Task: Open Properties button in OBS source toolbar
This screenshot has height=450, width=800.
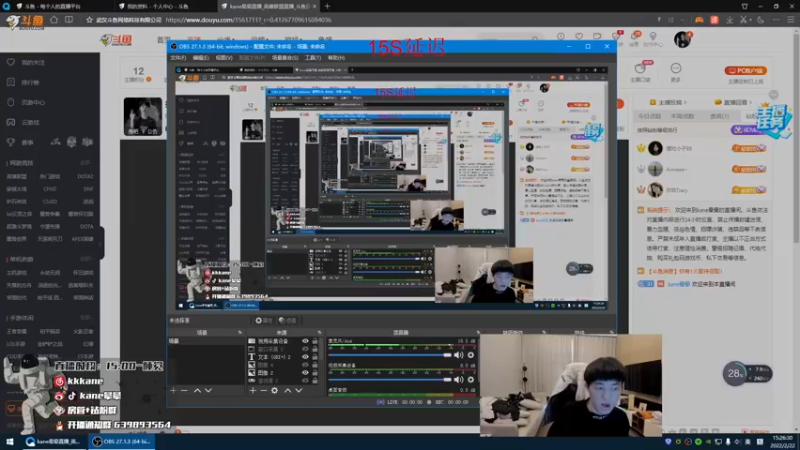Action: click(264, 320)
